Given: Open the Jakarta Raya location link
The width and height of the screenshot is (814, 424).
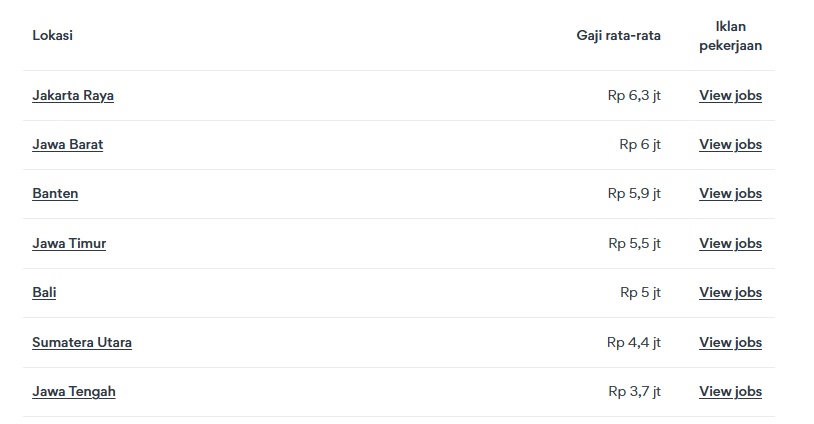Looking at the screenshot, I should tap(73, 96).
